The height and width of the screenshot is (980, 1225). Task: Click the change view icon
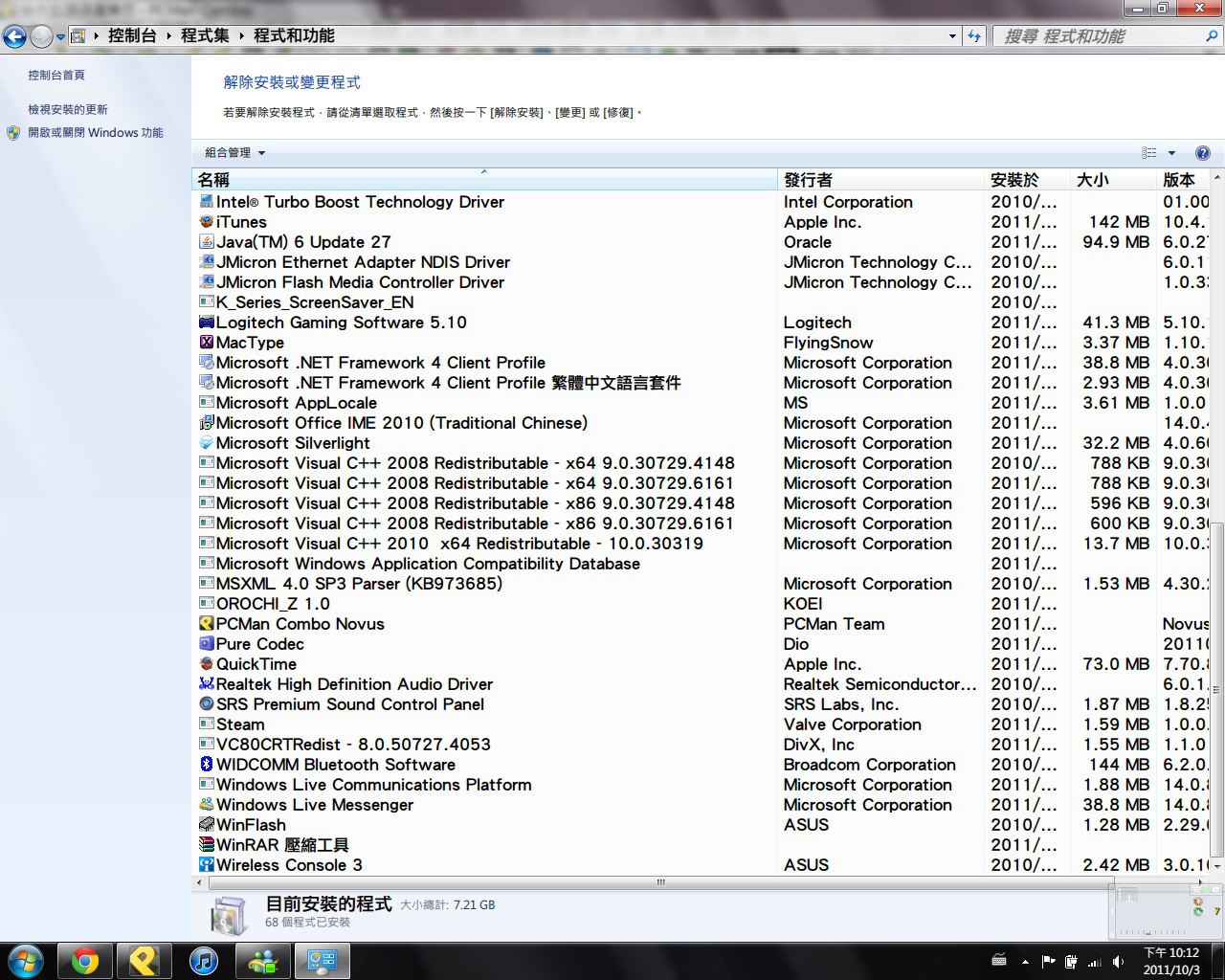[1149, 153]
